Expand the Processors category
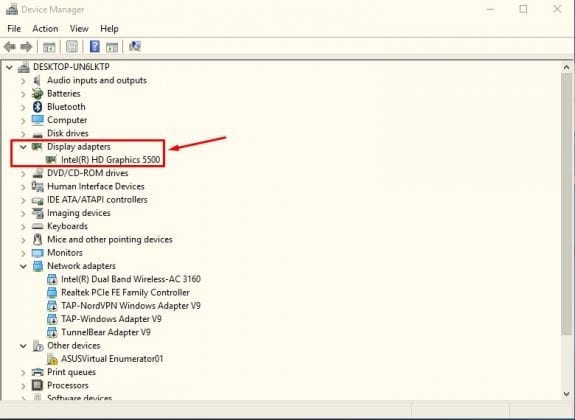The height and width of the screenshot is (420, 575). [23, 386]
